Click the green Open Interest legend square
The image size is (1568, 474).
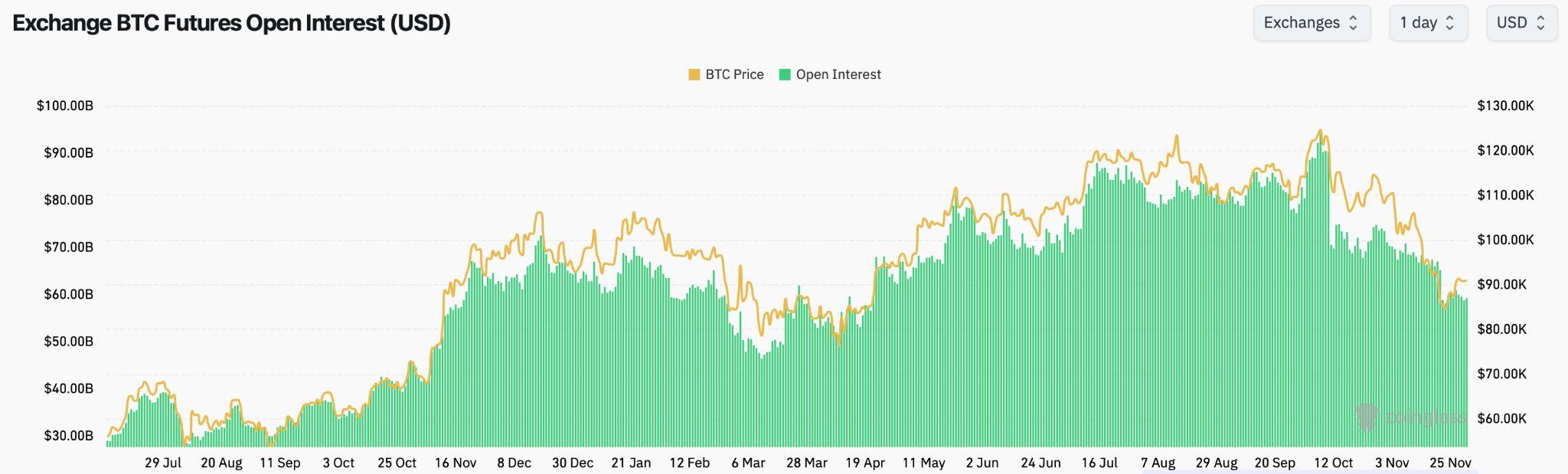(x=785, y=74)
